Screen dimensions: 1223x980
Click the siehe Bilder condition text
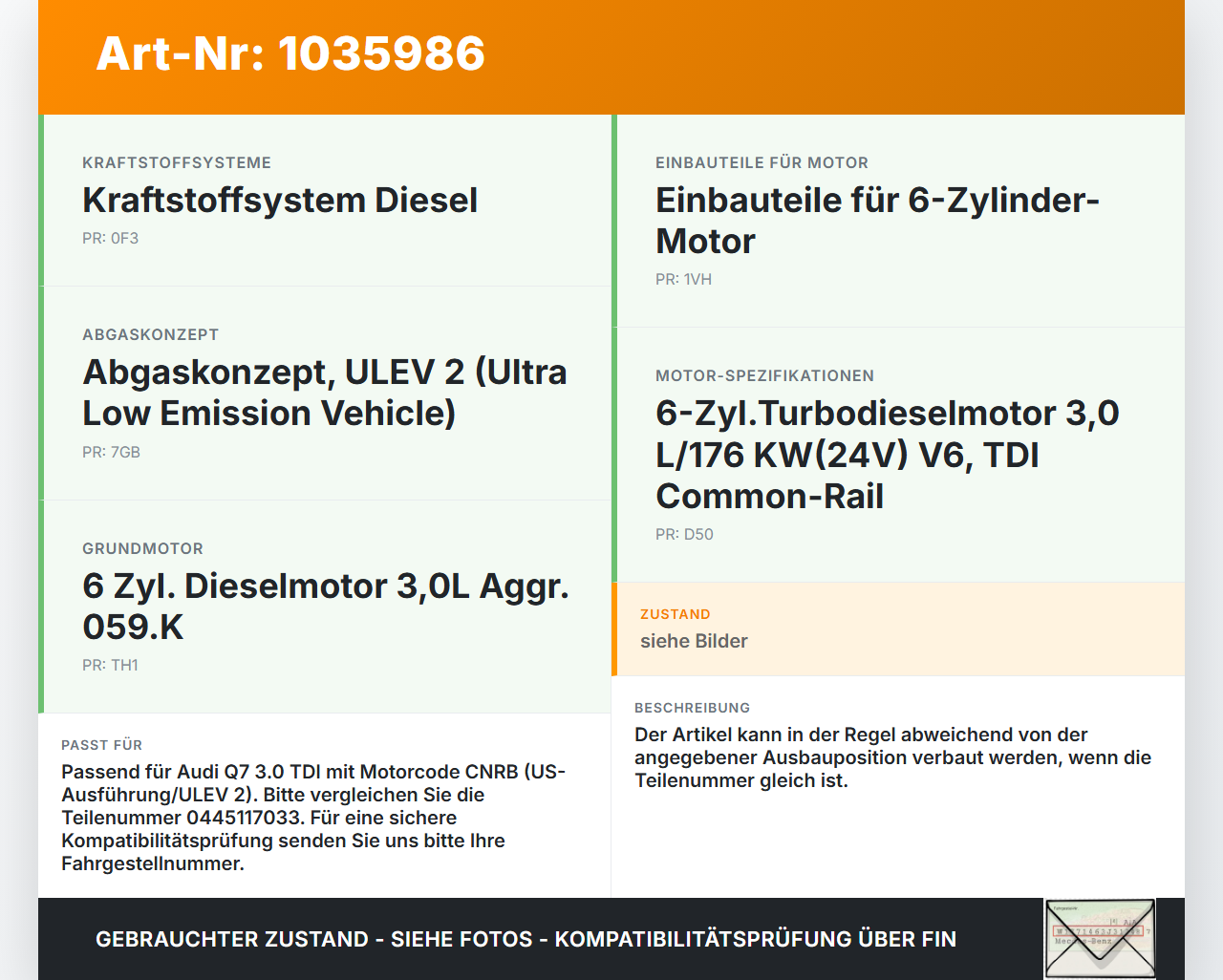coord(694,642)
